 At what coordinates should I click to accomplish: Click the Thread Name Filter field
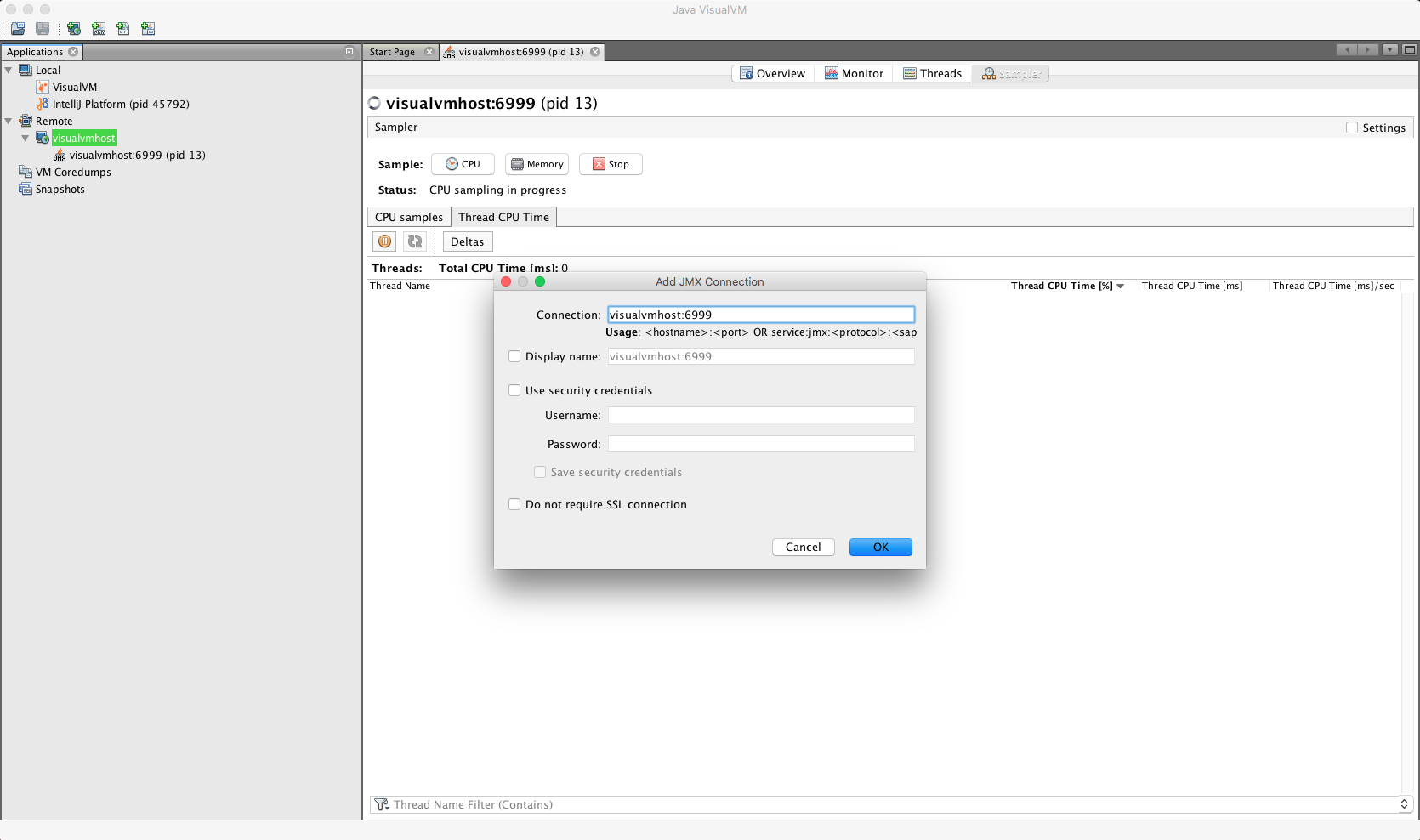pos(893,804)
